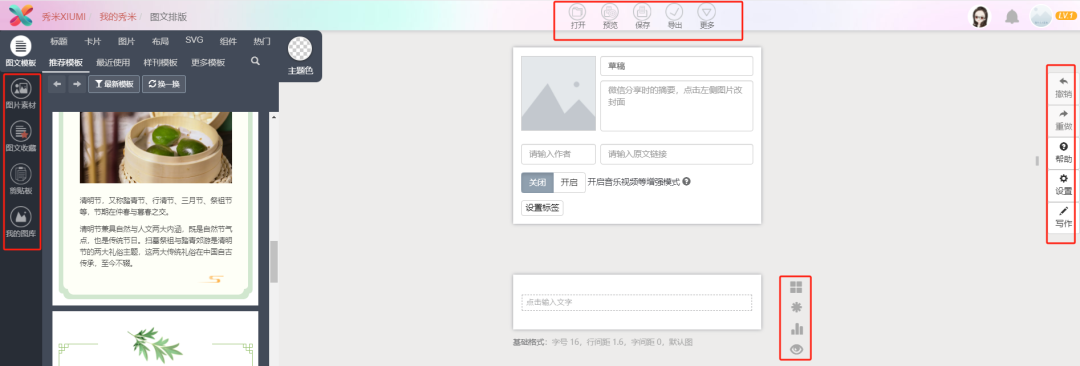Click help question mark beside 增强模式
The image size is (1080, 366).
coord(687,182)
